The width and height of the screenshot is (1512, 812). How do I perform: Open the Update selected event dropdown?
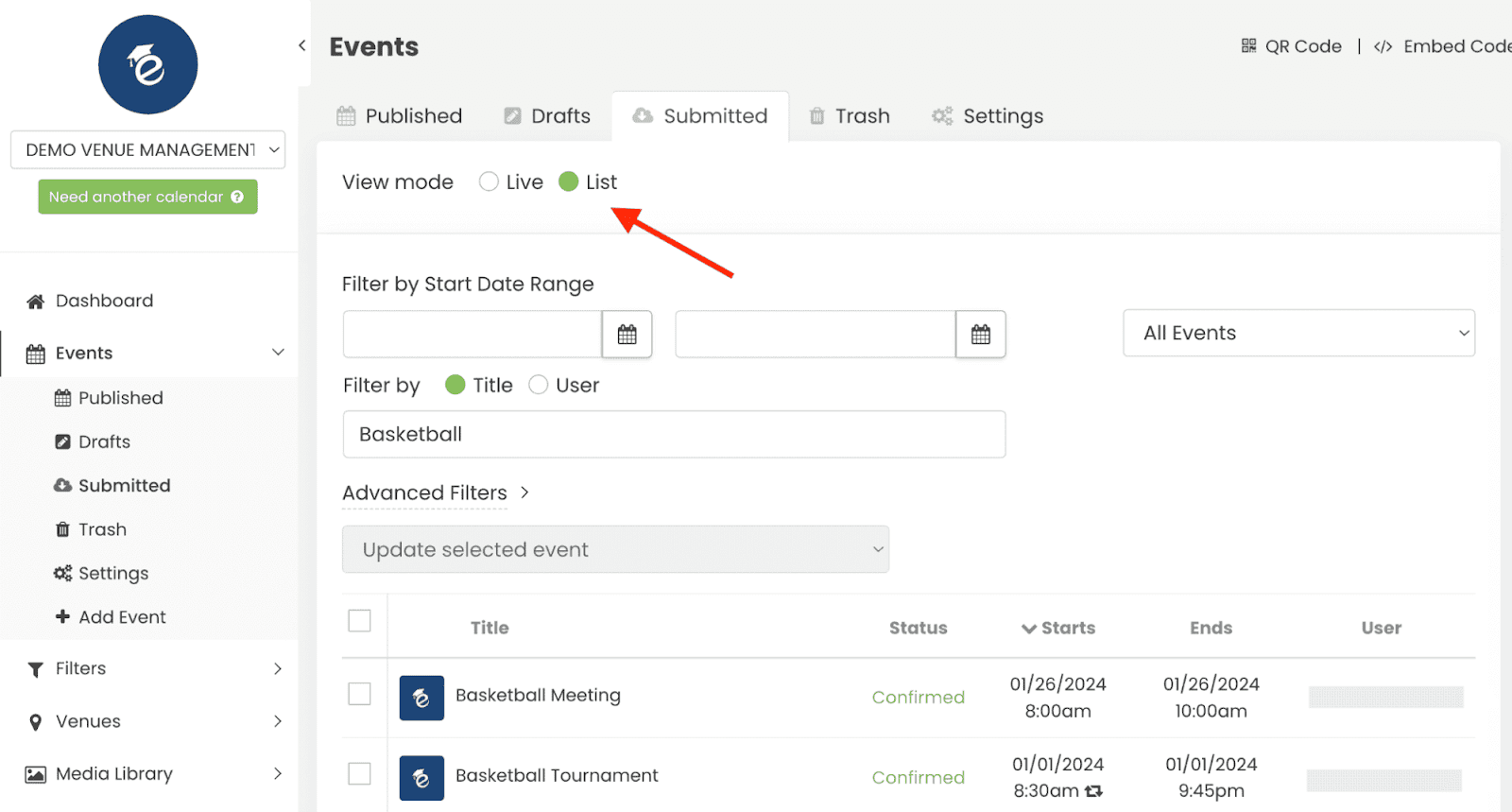pyautogui.click(x=615, y=549)
